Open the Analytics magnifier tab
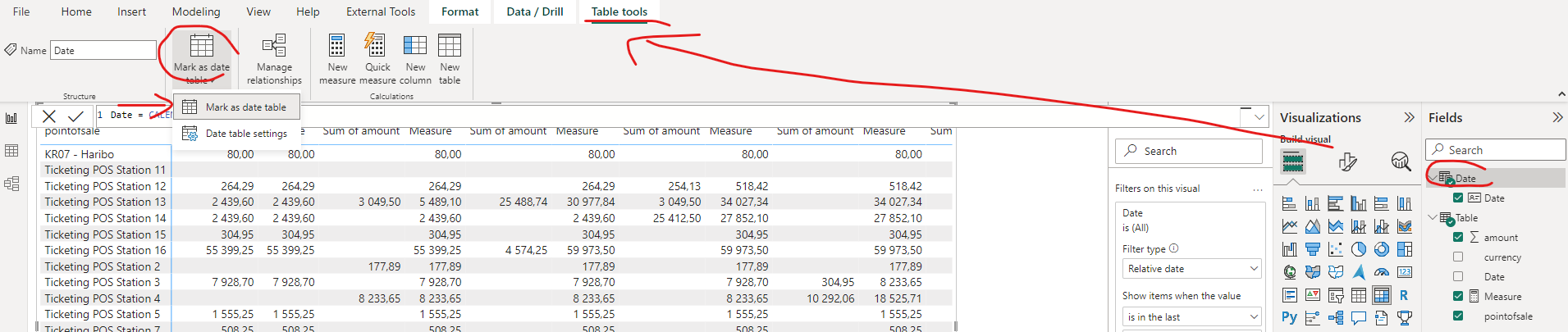Viewport: 1568px width, 332px height. pyautogui.click(x=1401, y=161)
